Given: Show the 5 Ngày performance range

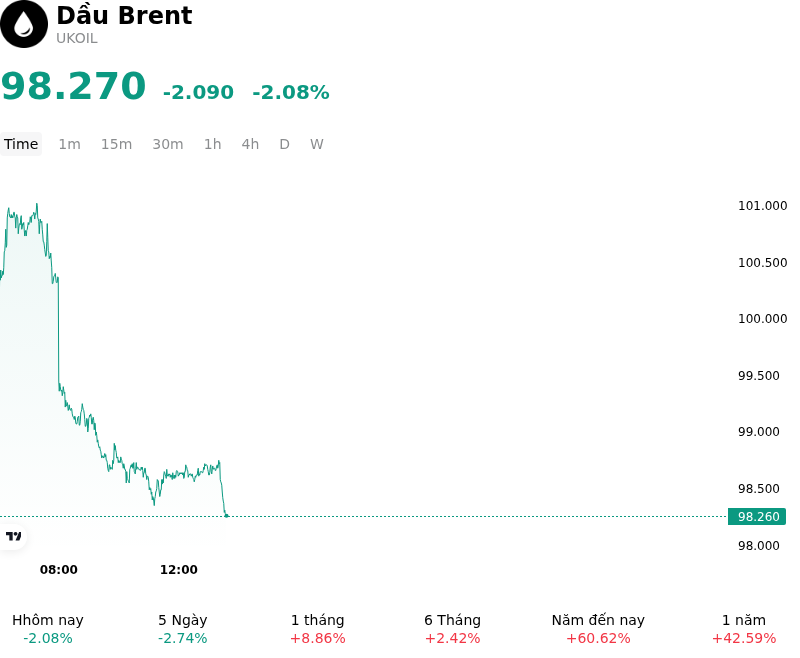Looking at the screenshot, I should pyautogui.click(x=182, y=629).
